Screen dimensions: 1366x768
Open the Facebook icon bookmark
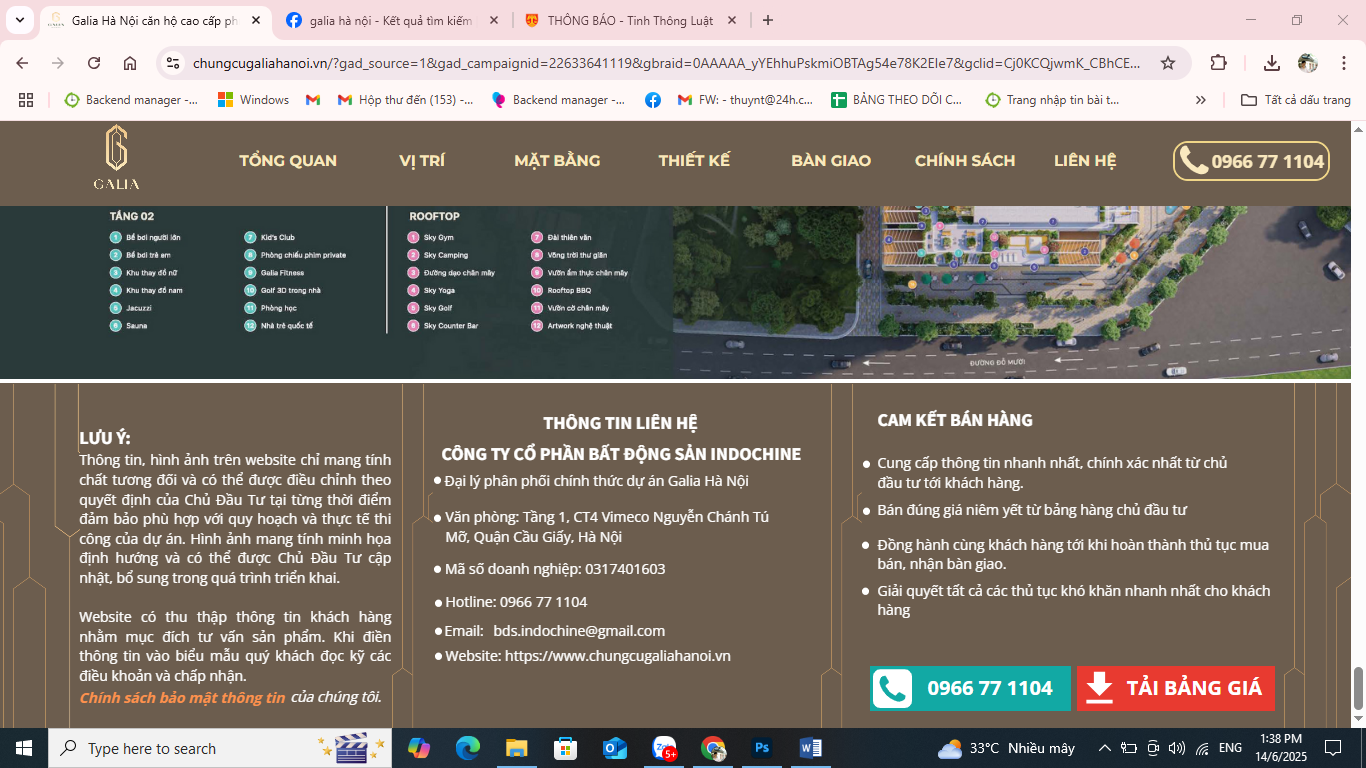click(653, 100)
